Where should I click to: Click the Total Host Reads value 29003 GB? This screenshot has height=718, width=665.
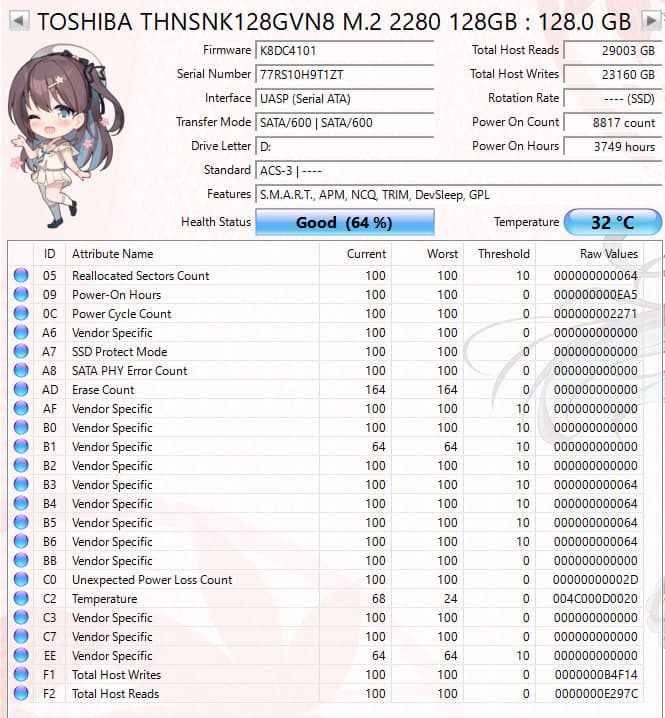click(613, 50)
